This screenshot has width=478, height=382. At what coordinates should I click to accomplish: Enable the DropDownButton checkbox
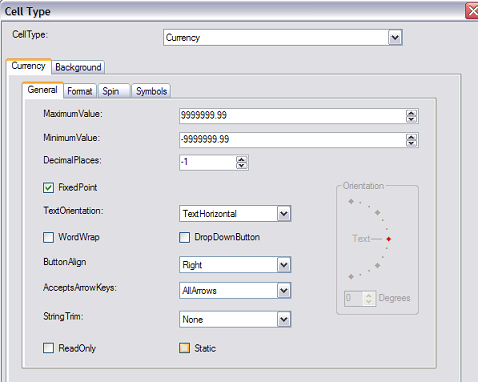(184, 237)
